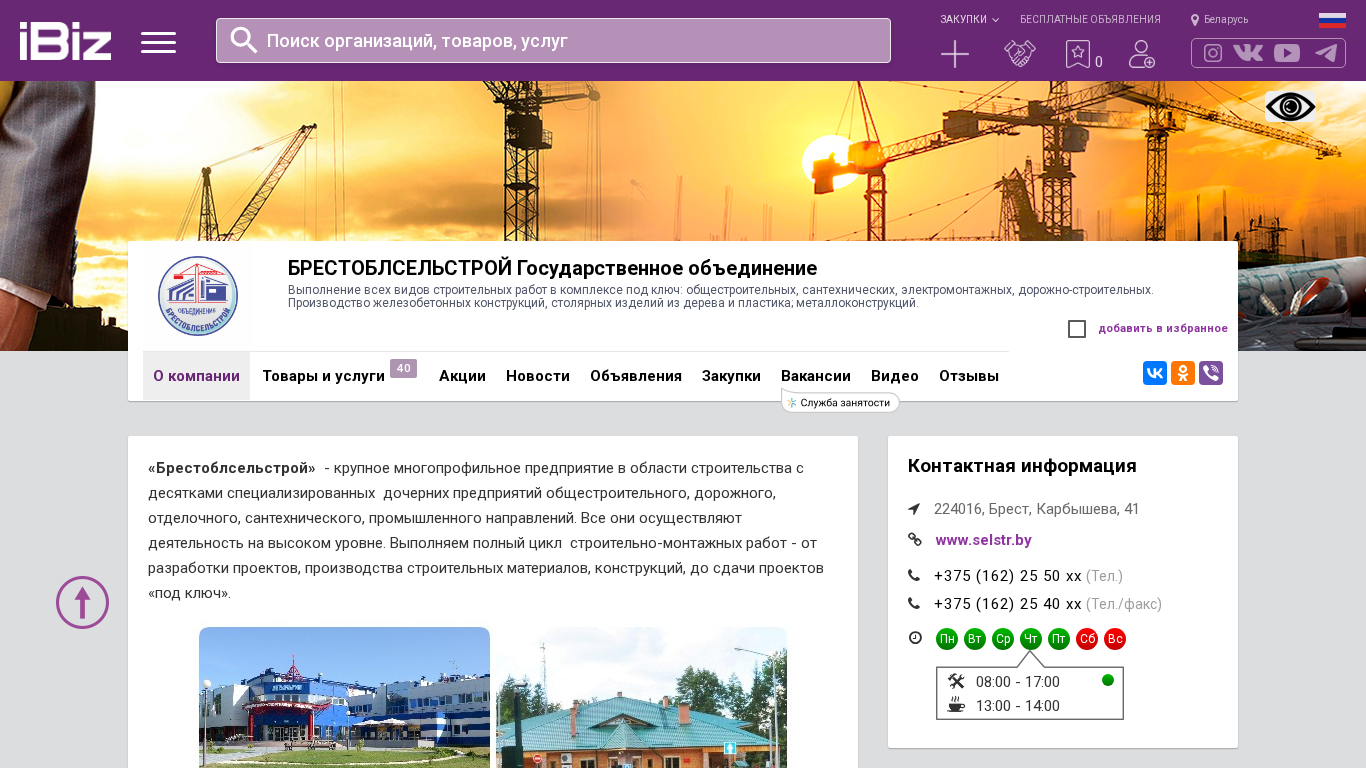The height and width of the screenshot is (768, 1366).
Task: Select Sunday (Вс) schedule day
Action: [x=1115, y=639]
